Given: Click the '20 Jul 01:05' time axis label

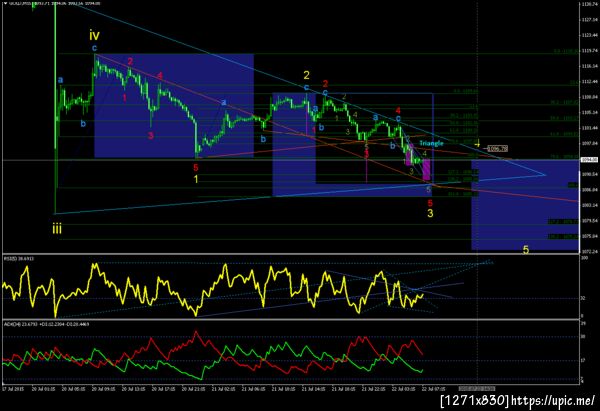Looking at the screenshot, I should (x=44, y=389).
